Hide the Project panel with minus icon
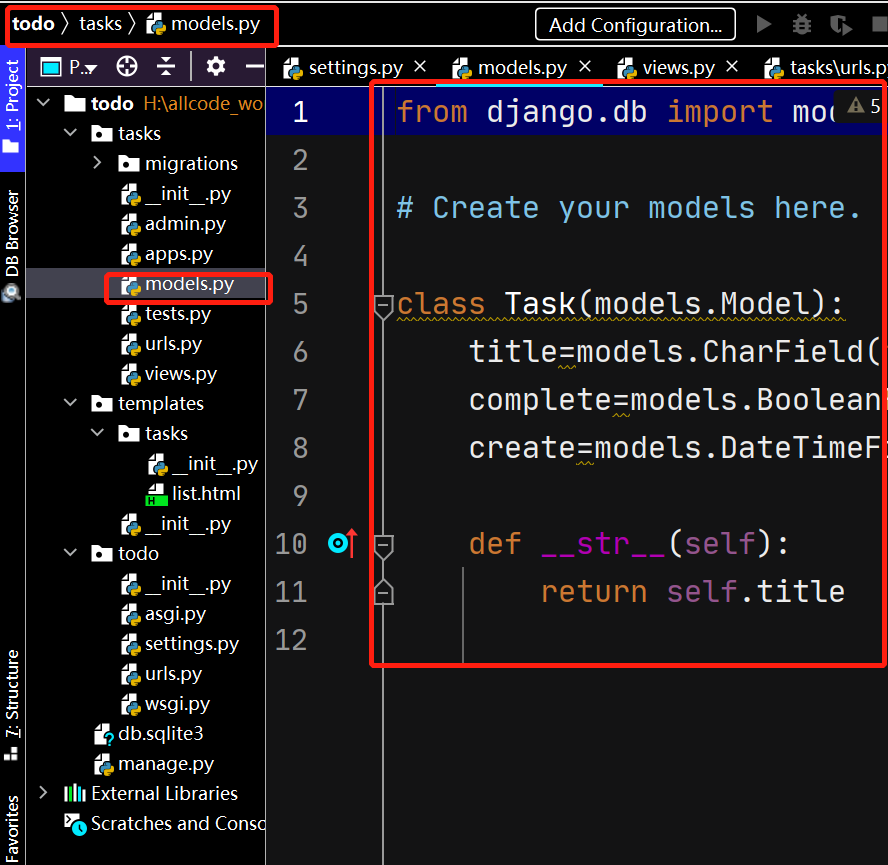Screen dimensions: 888x865 [254, 66]
